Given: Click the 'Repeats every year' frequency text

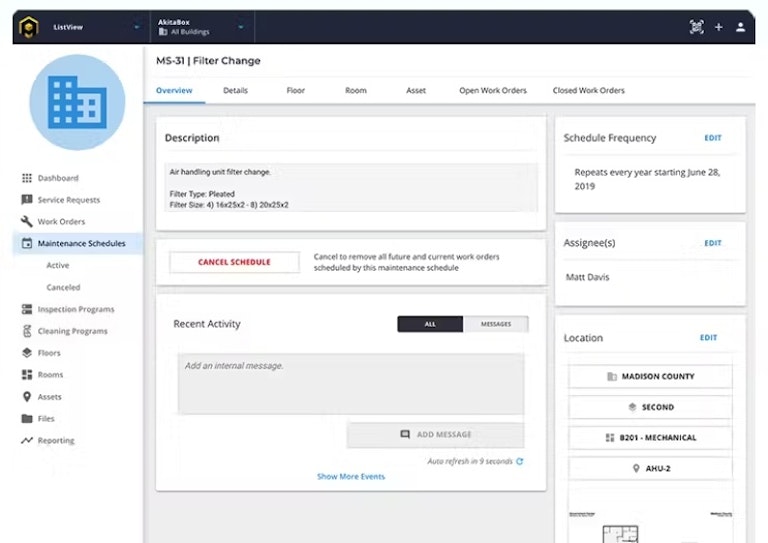Looking at the screenshot, I should click(x=647, y=179).
